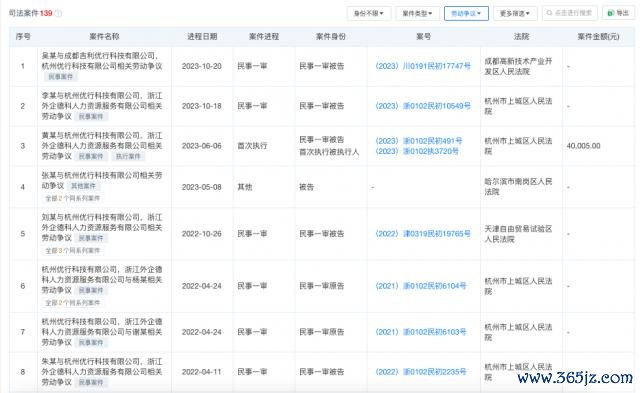Open the 李某与杭州优行科技 case title
Viewport: 640px width, 393px height.
tap(102, 106)
